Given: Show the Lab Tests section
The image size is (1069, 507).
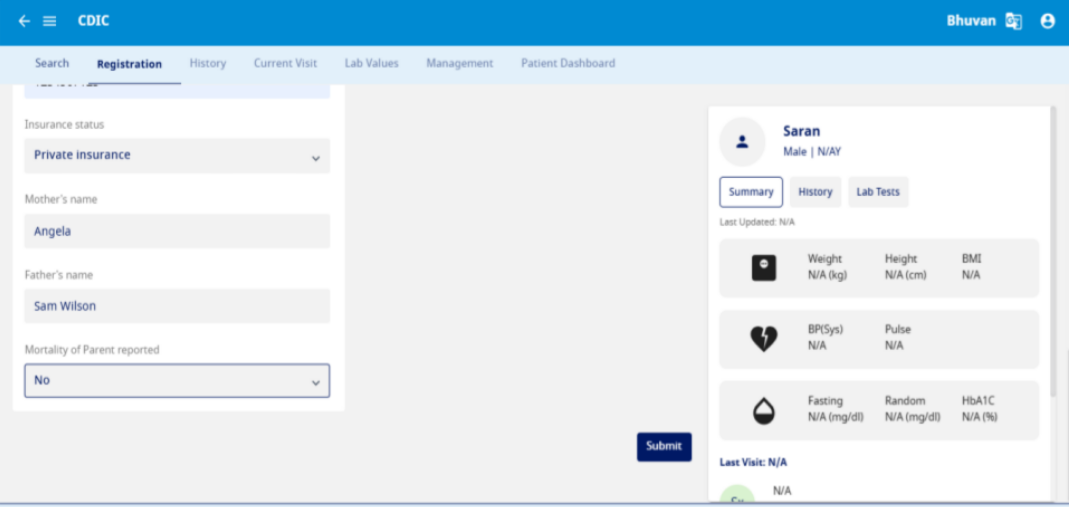Looking at the screenshot, I should [x=877, y=192].
